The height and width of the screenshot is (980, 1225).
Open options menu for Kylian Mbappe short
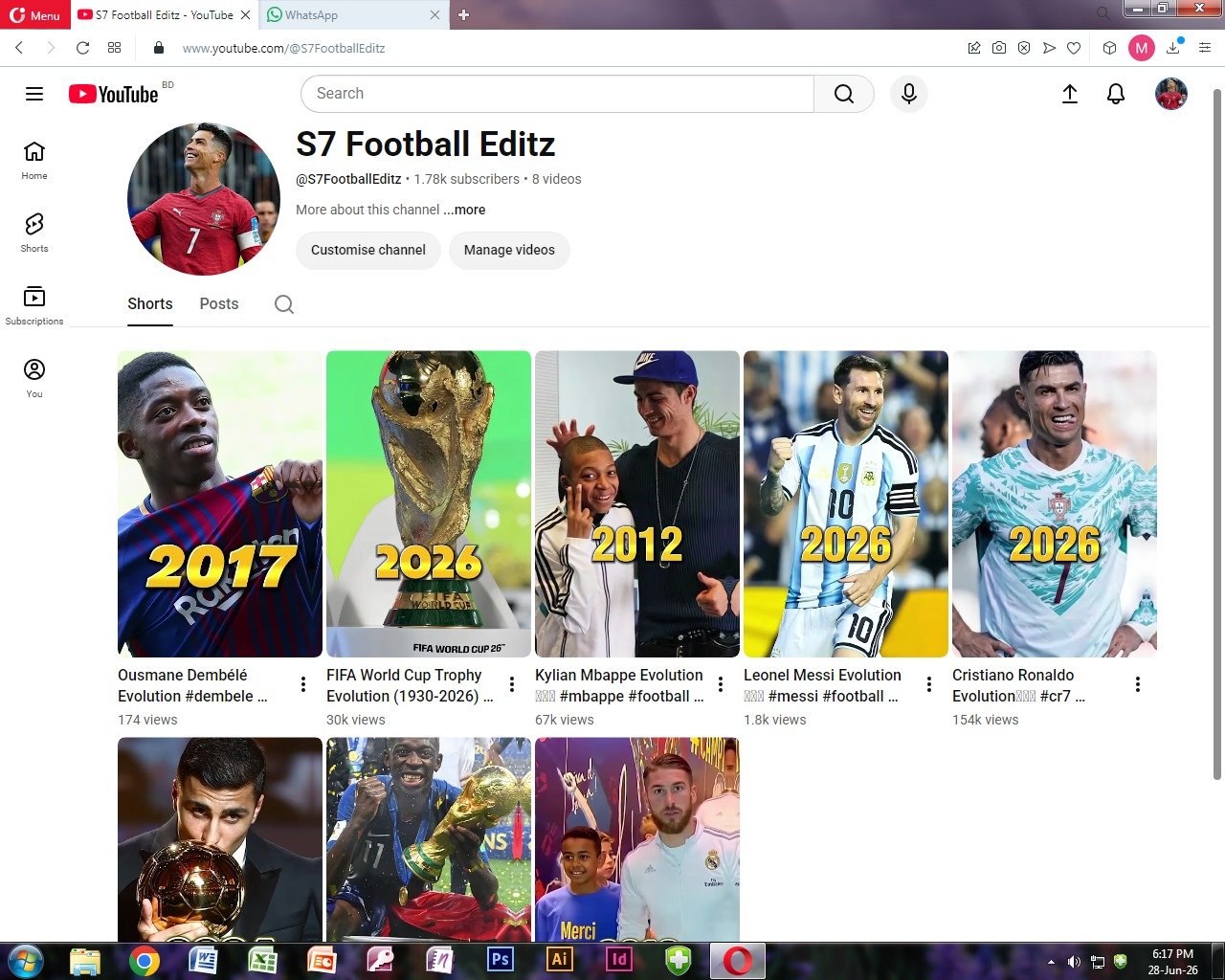click(x=721, y=684)
